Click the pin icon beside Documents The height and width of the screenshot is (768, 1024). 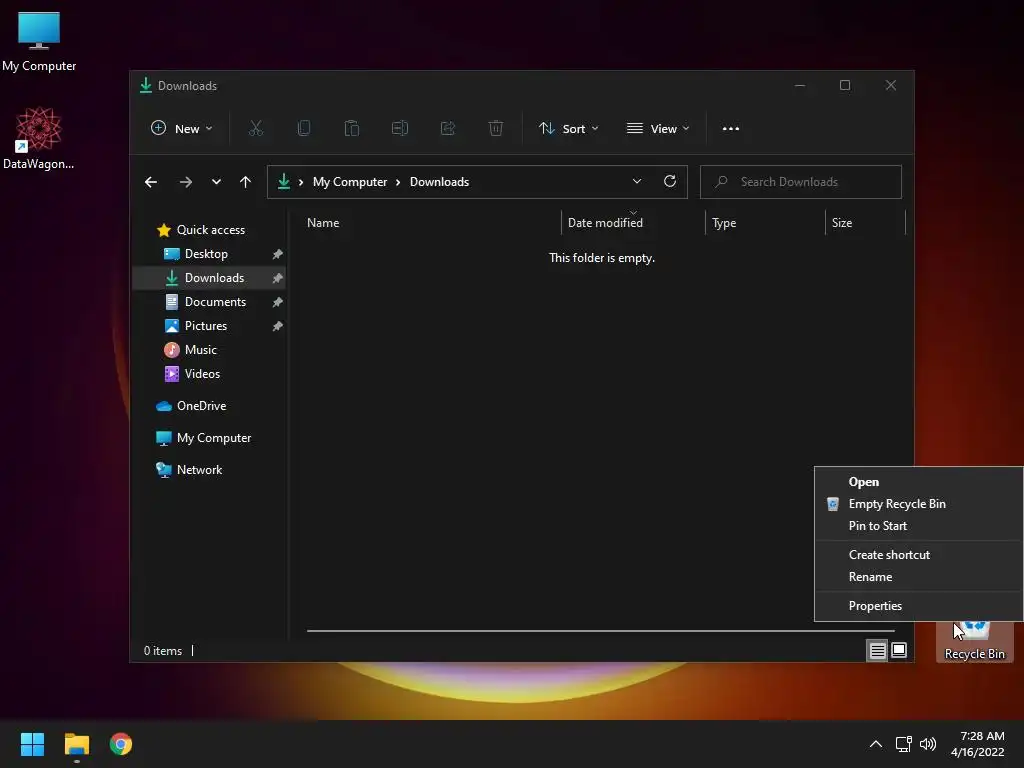coord(278,302)
